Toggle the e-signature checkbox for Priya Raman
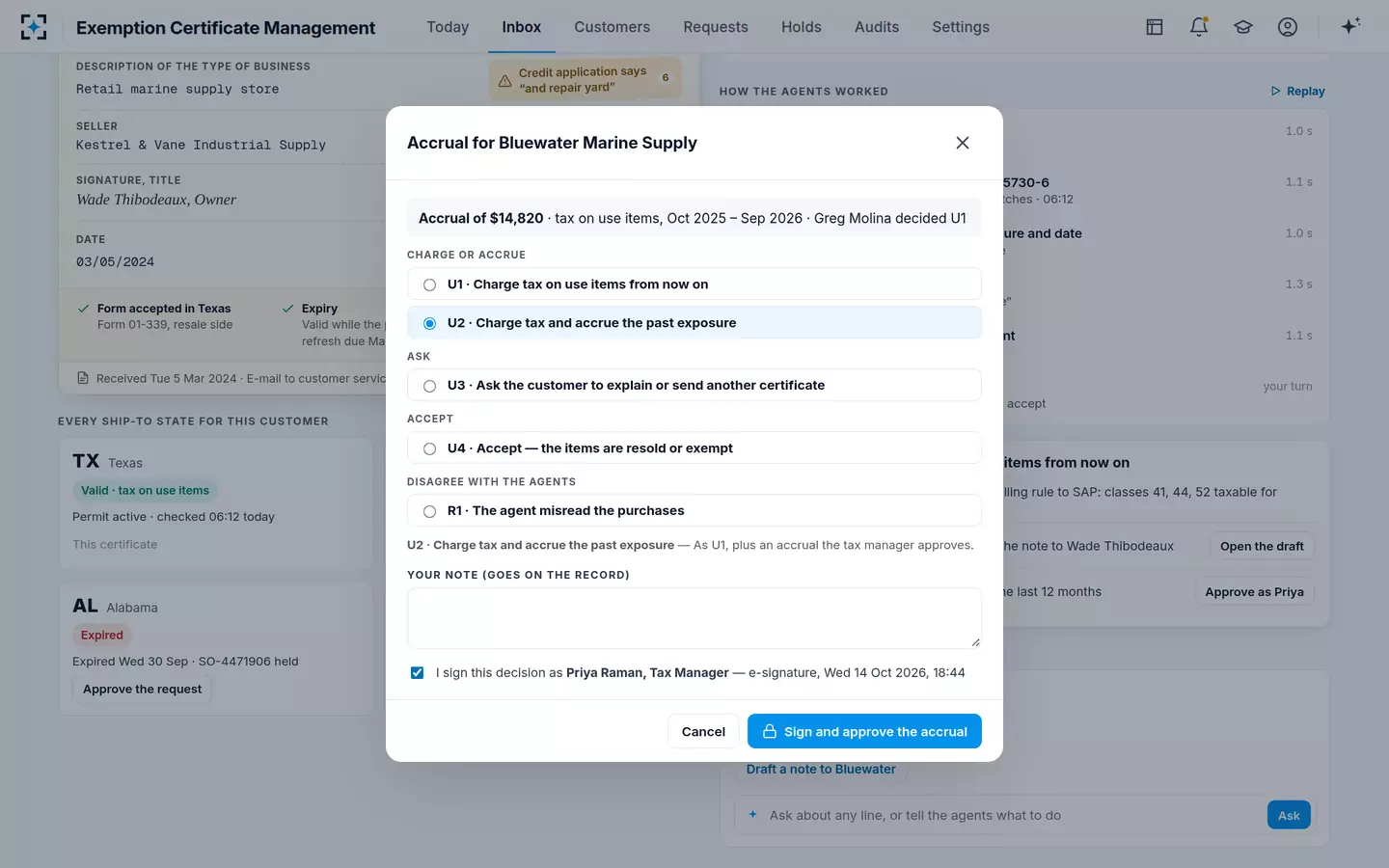 click(417, 673)
